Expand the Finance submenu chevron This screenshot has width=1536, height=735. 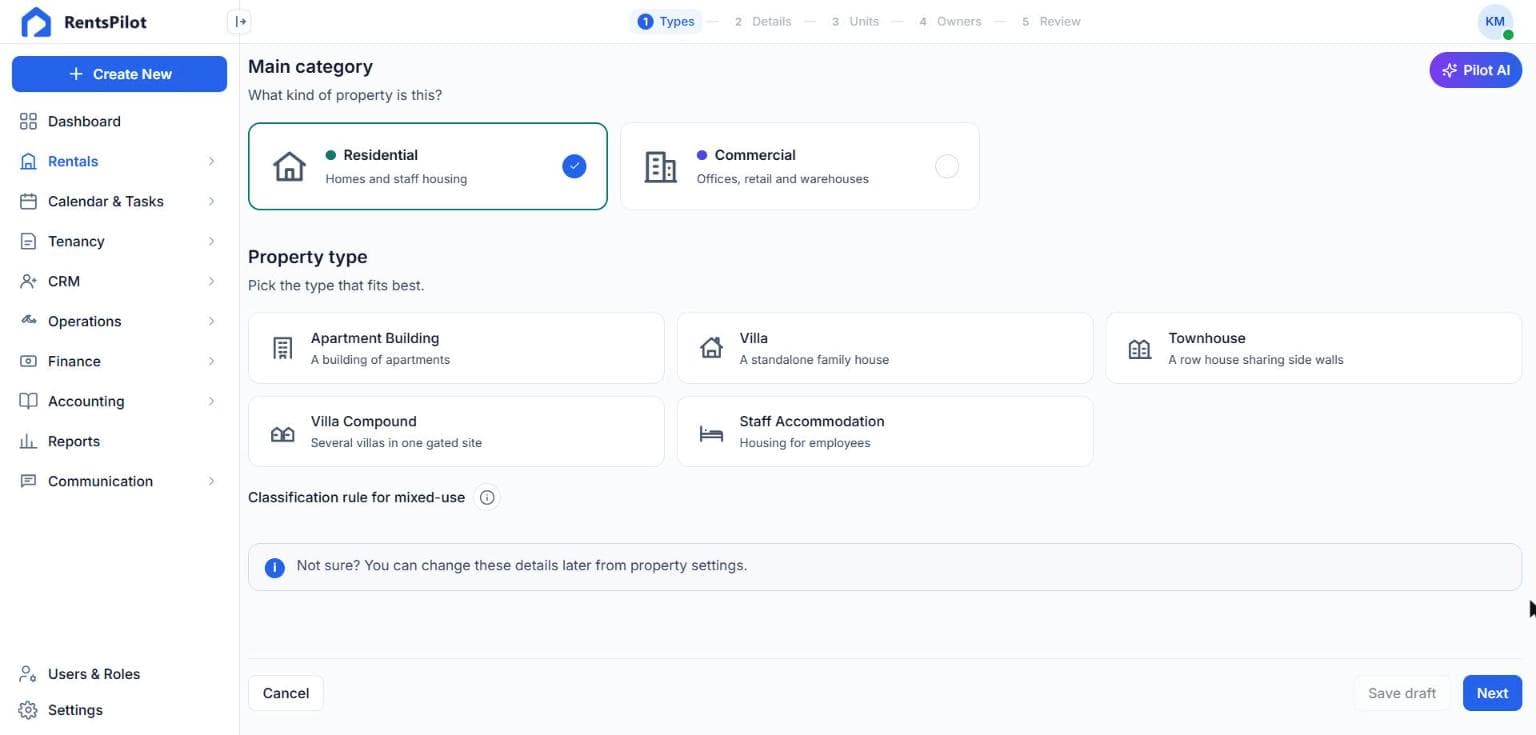click(x=211, y=361)
